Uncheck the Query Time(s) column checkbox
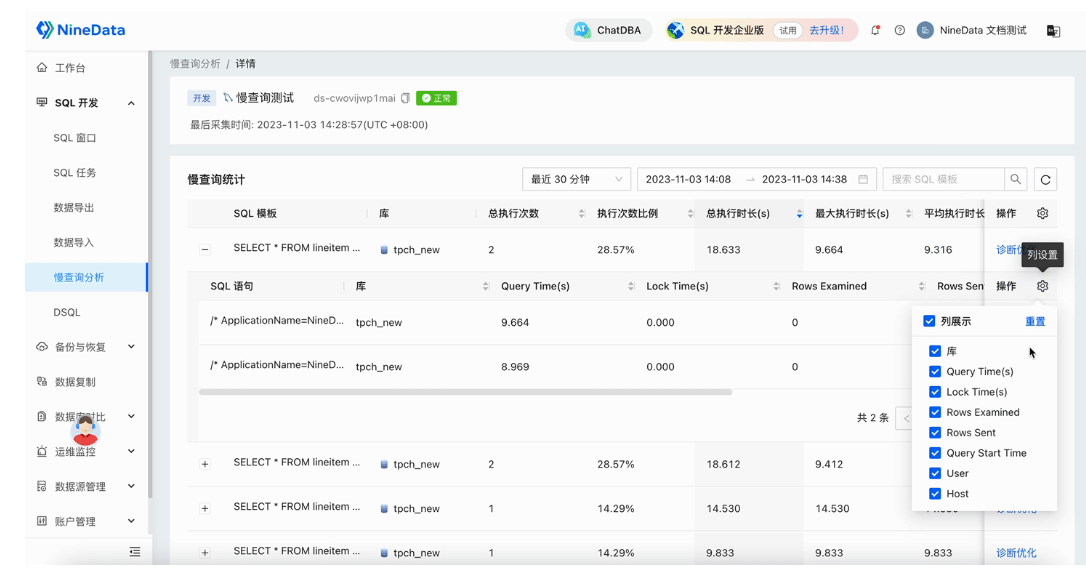This screenshot has height=569, width=1086. 935,372
